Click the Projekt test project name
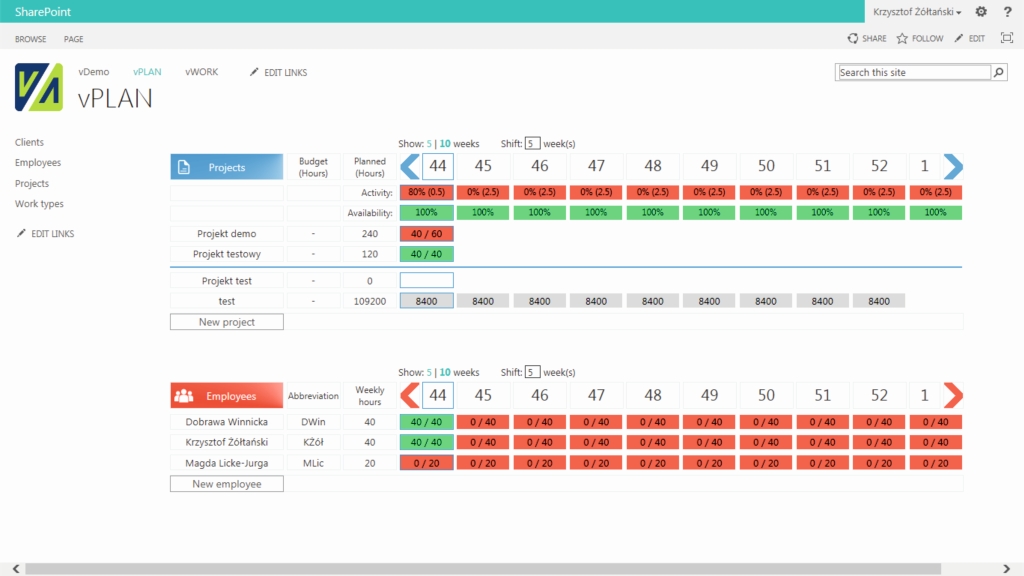 point(227,281)
